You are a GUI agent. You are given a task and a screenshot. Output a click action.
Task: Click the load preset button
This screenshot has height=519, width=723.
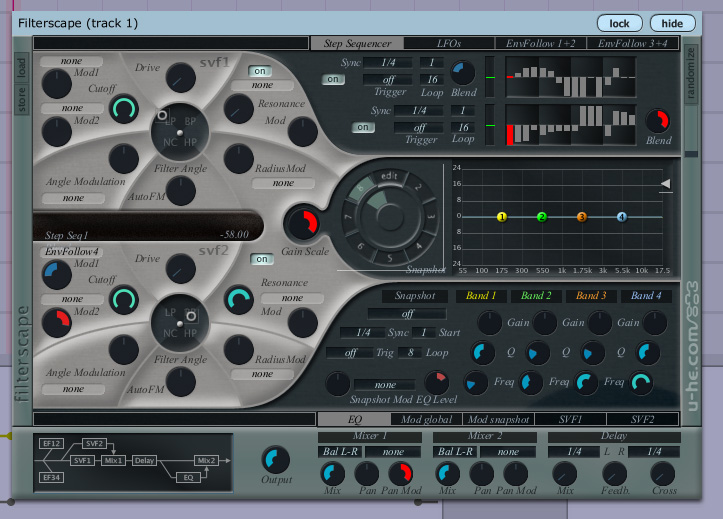pos(22,67)
